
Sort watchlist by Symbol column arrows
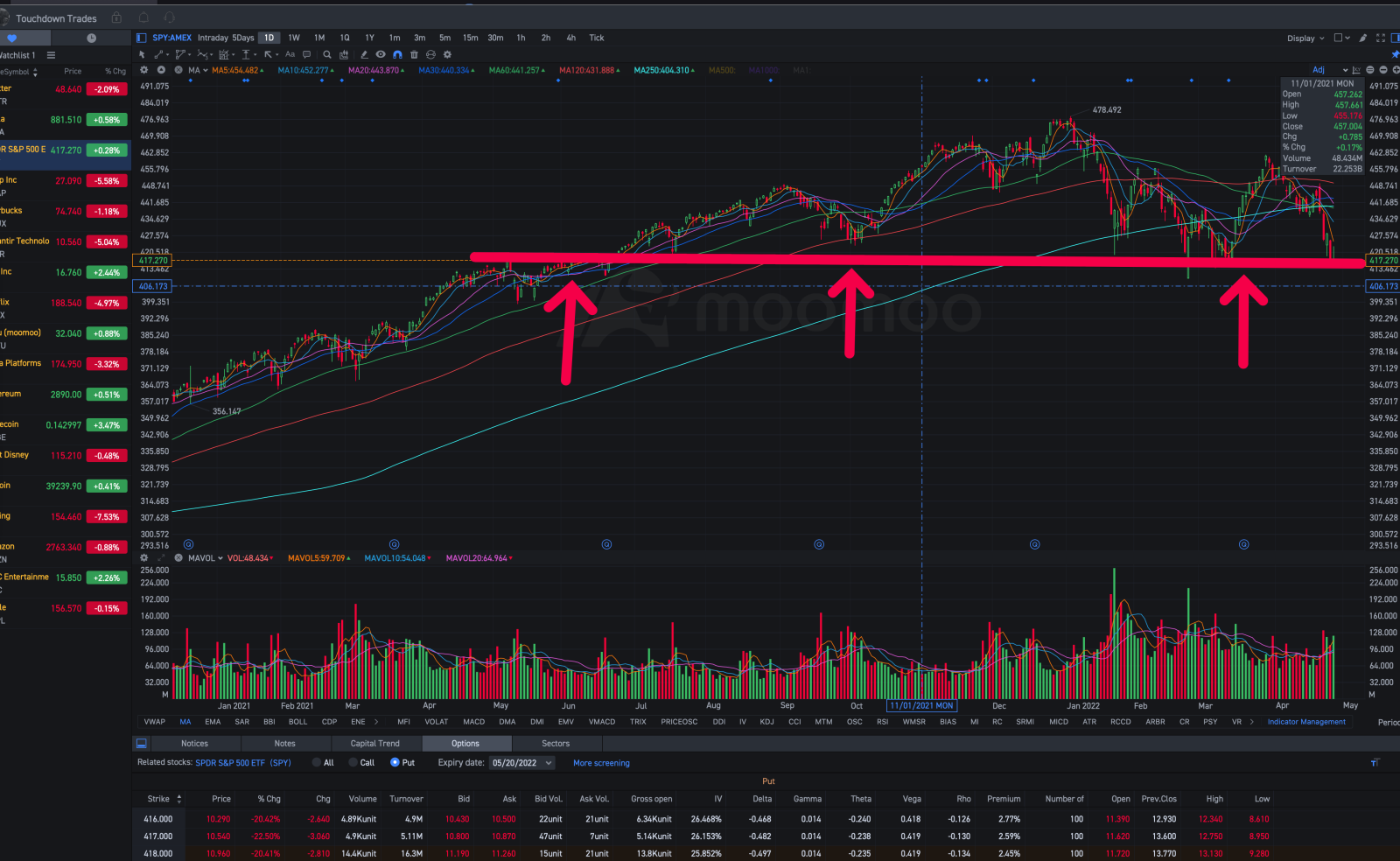tap(35, 72)
